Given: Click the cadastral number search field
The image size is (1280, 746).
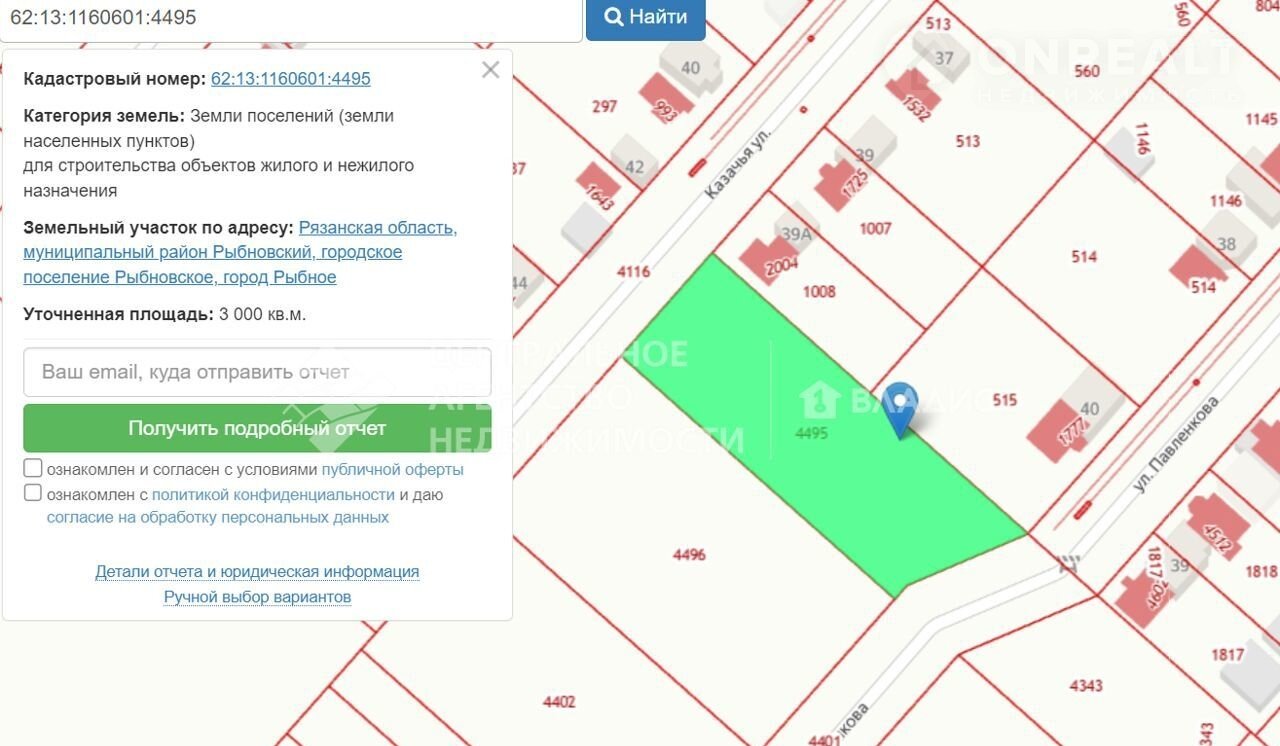Looking at the screenshot, I should 290,18.
